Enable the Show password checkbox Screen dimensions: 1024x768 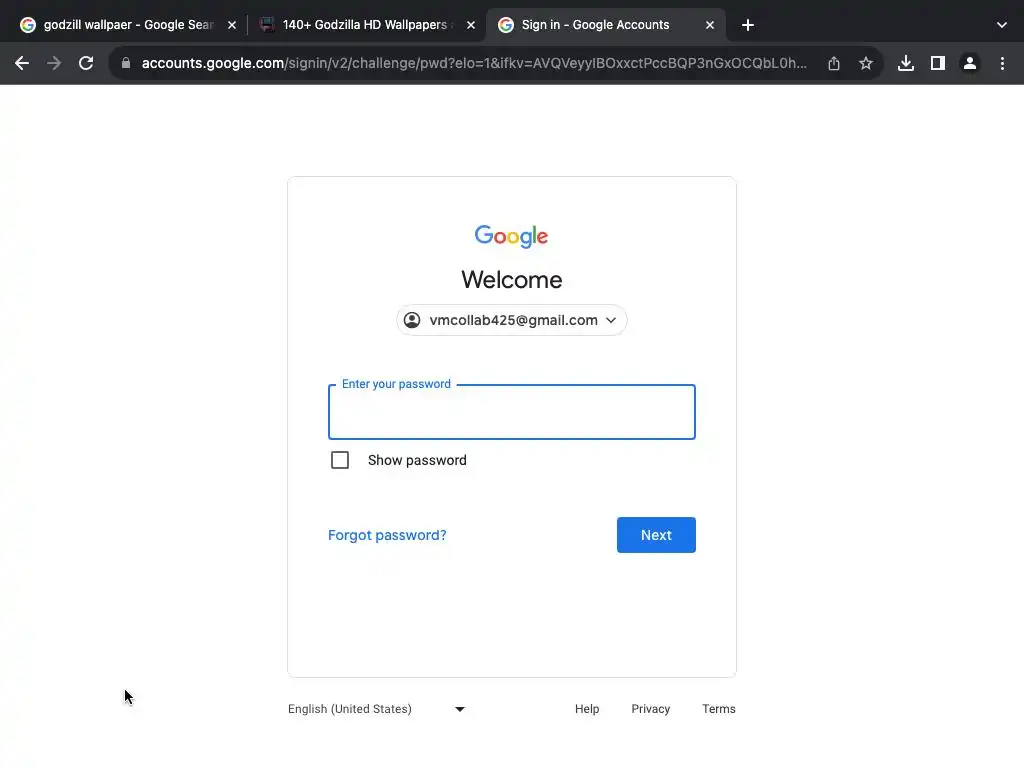click(x=340, y=460)
